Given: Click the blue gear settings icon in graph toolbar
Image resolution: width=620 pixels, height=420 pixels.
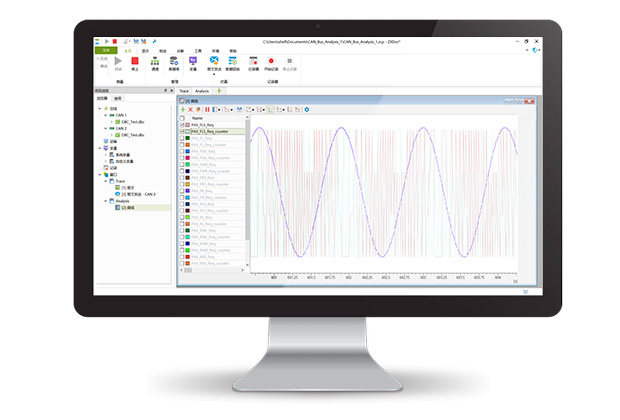Looking at the screenshot, I should 306,109.
